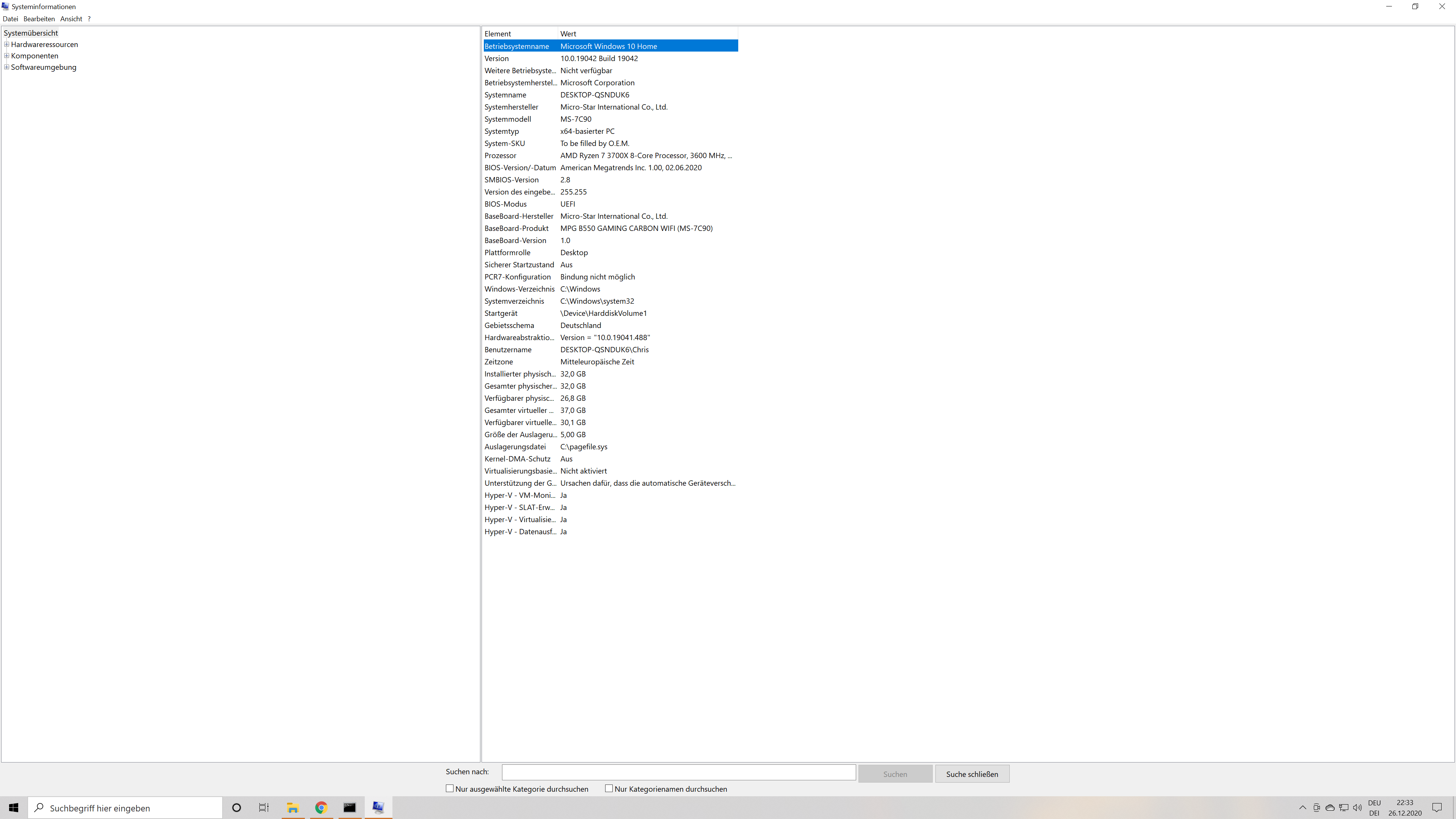This screenshot has width=1456, height=819.
Task: Expand the Komponenten tree node
Action: click(6, 55)
